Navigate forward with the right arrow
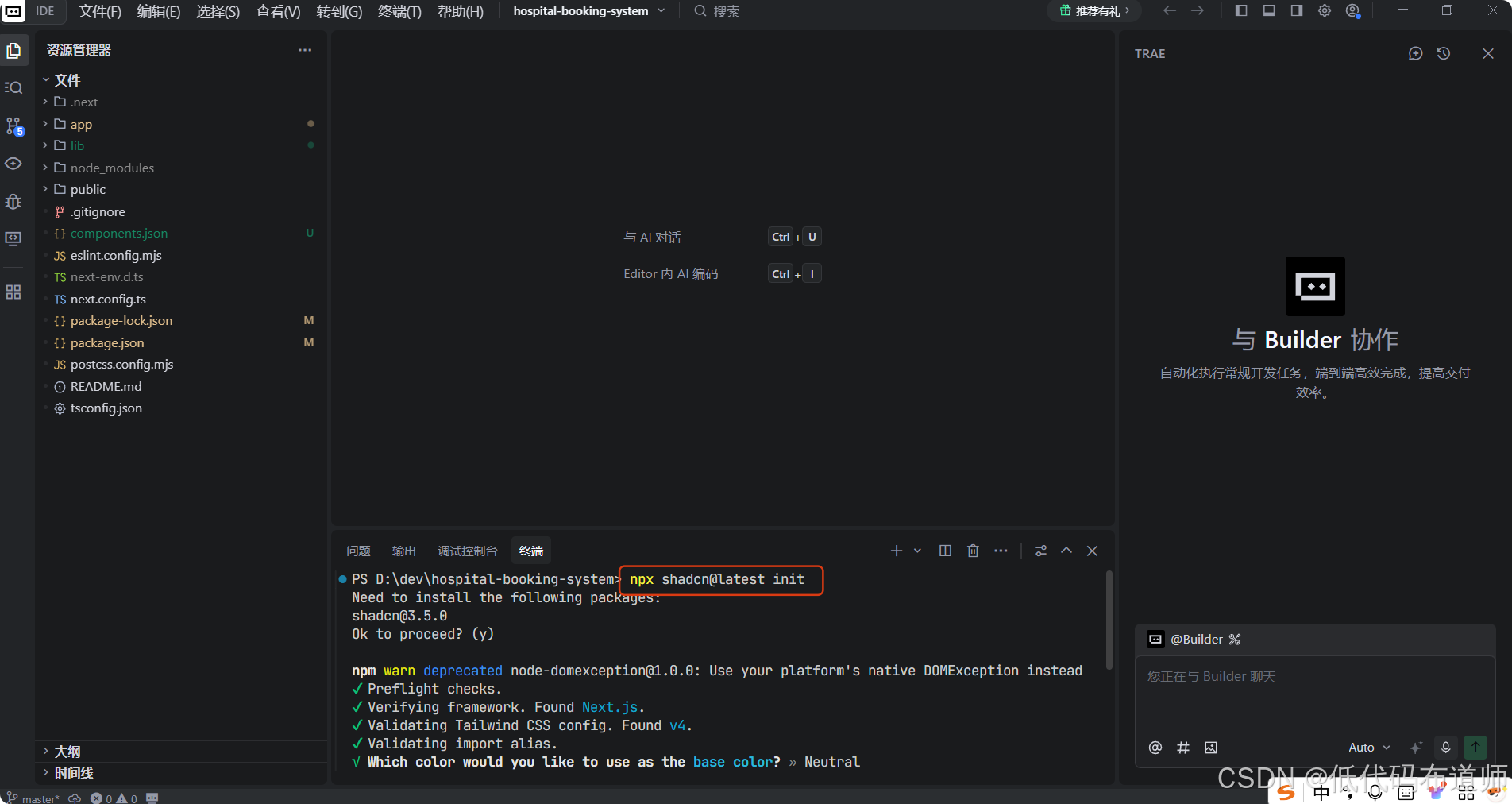 tap(1198, 10)
